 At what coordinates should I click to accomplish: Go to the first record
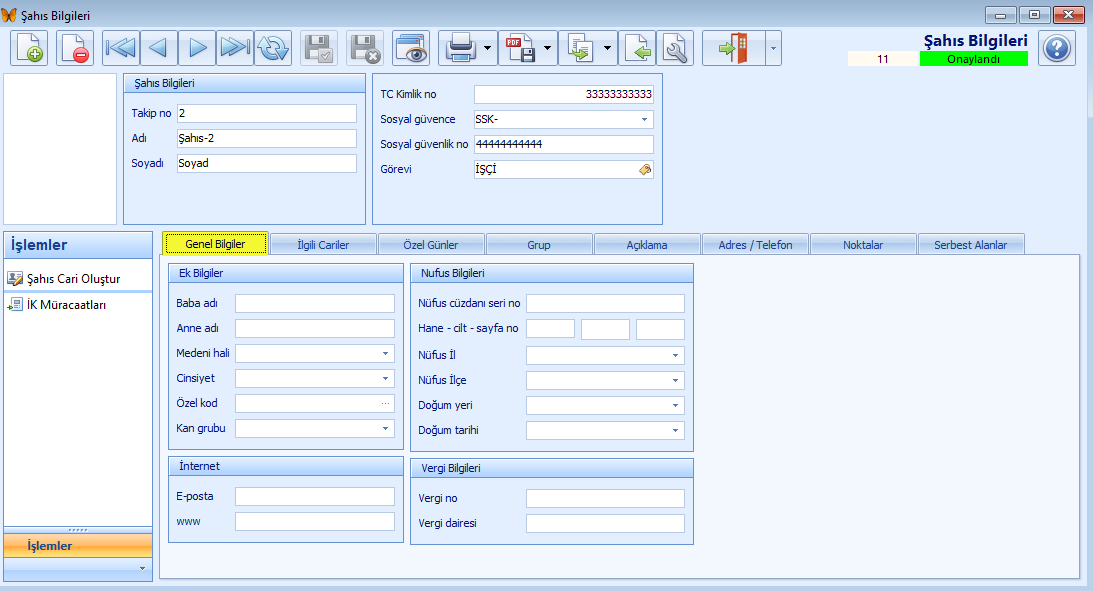pyautogui.click(x=120, y=48)
